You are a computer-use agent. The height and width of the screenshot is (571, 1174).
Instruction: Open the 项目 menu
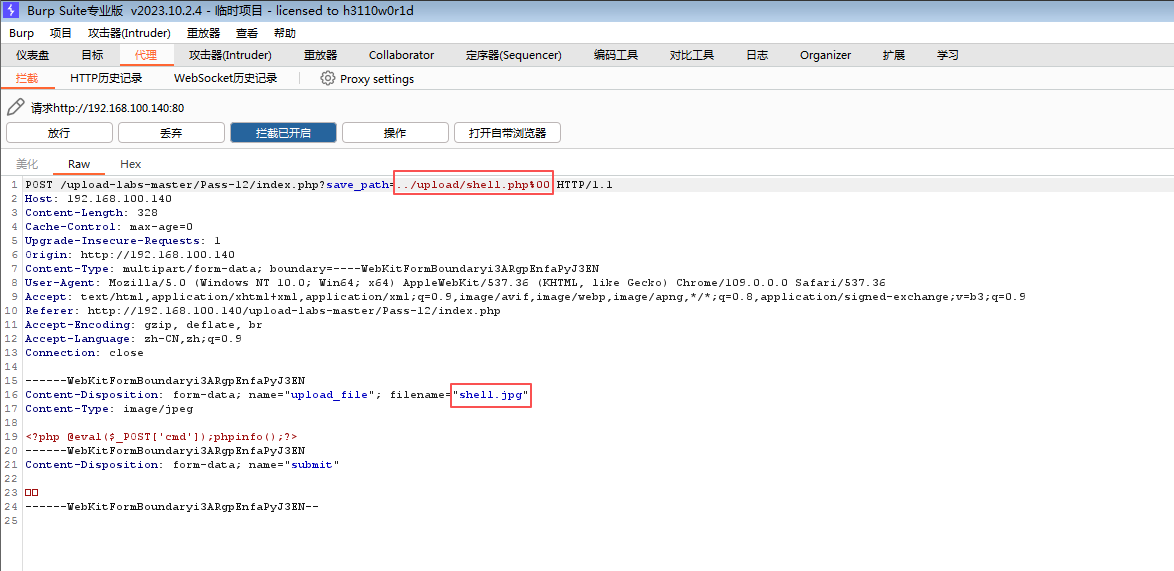click(61, 33)
